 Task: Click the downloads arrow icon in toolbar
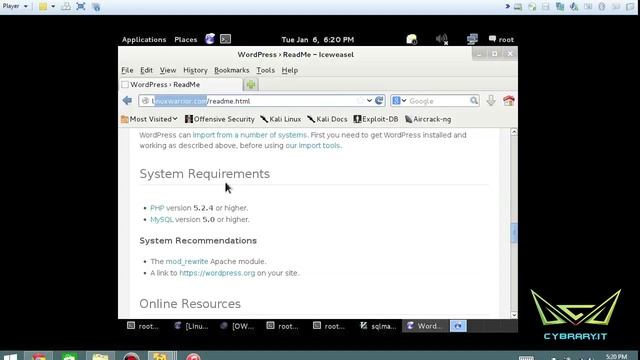(x=491, y=100)
